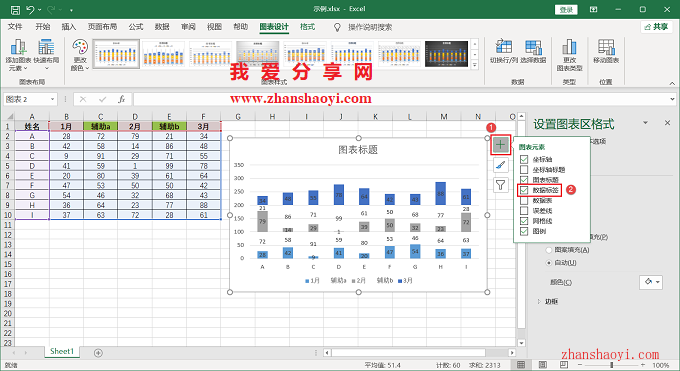
Task: Open the Quick Layout gallery
Action: pyautogui.click(x=46, y=55)
